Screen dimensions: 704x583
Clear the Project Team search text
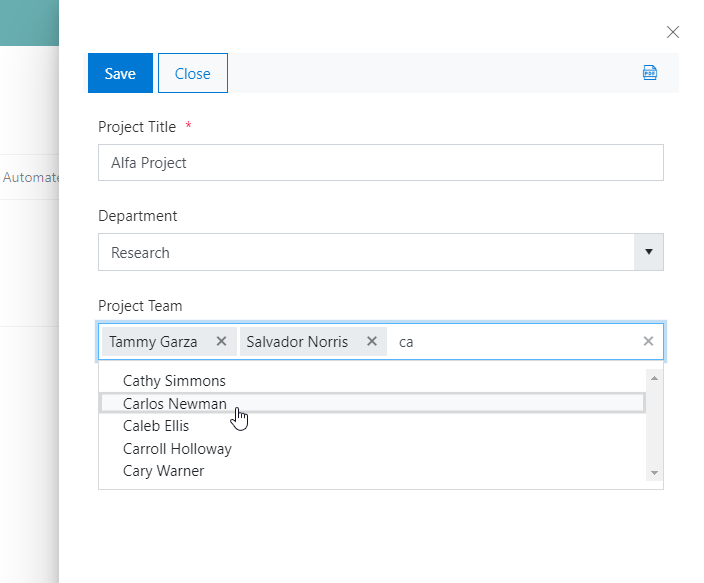(x=648, y=341)
